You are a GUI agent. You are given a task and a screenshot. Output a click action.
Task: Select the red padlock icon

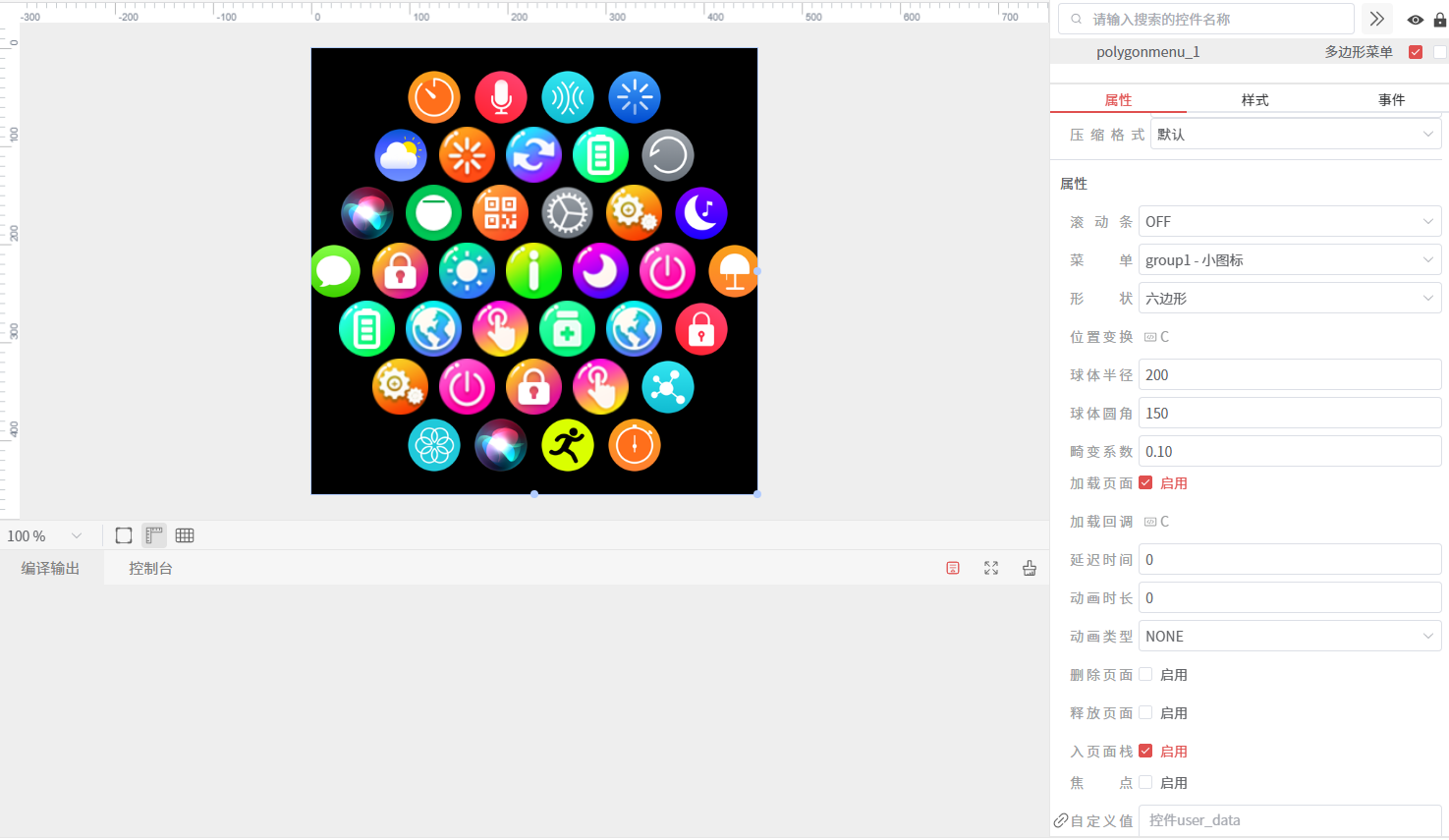(701, 329)
